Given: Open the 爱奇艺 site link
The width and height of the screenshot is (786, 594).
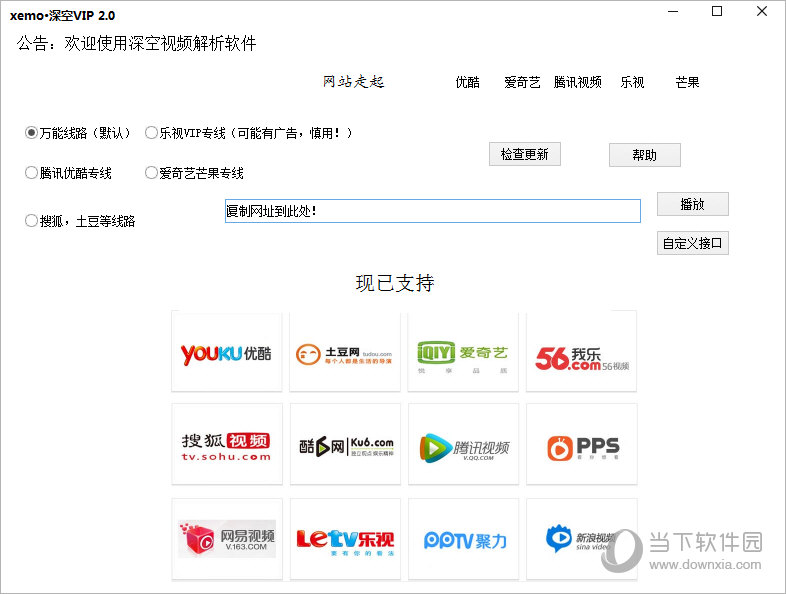Looking at the screenshot, I should (522, 82).
